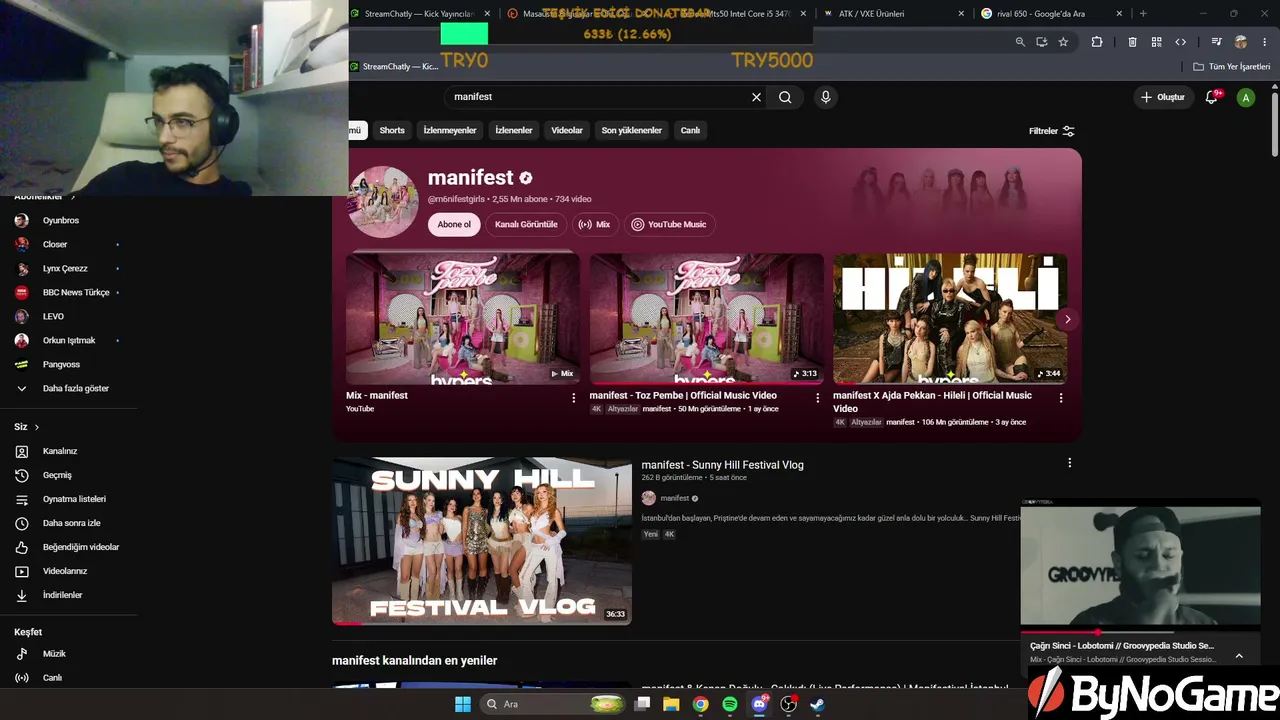Screen dimensions: 1280x720
Task: Open the YouTube Music button
Action: pos(669,224)
